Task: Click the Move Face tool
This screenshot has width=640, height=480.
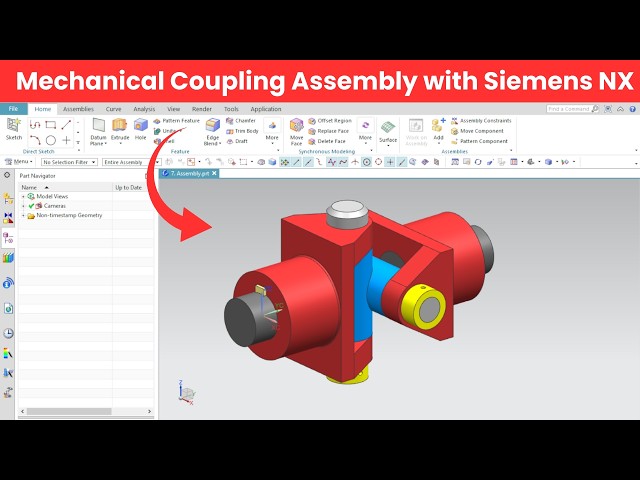Action: pos(296,132)
